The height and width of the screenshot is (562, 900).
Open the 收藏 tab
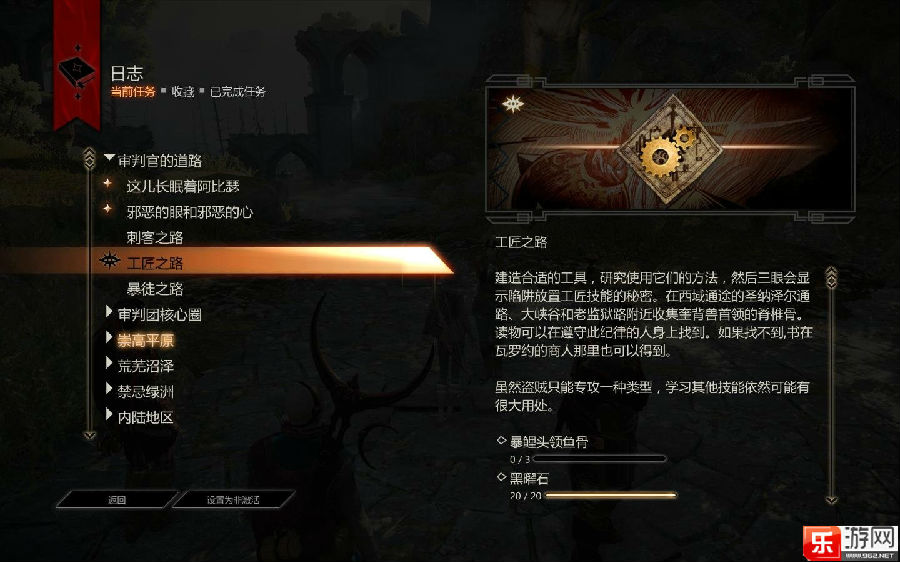(183, 92)
